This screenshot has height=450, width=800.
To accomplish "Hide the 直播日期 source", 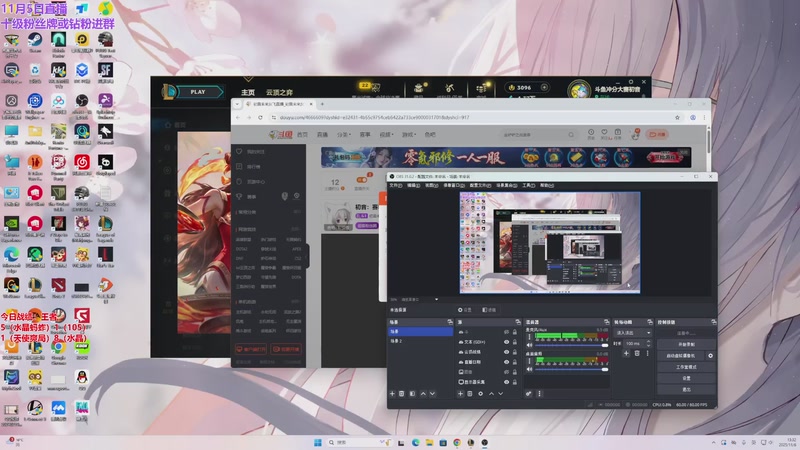I will 507,362.
